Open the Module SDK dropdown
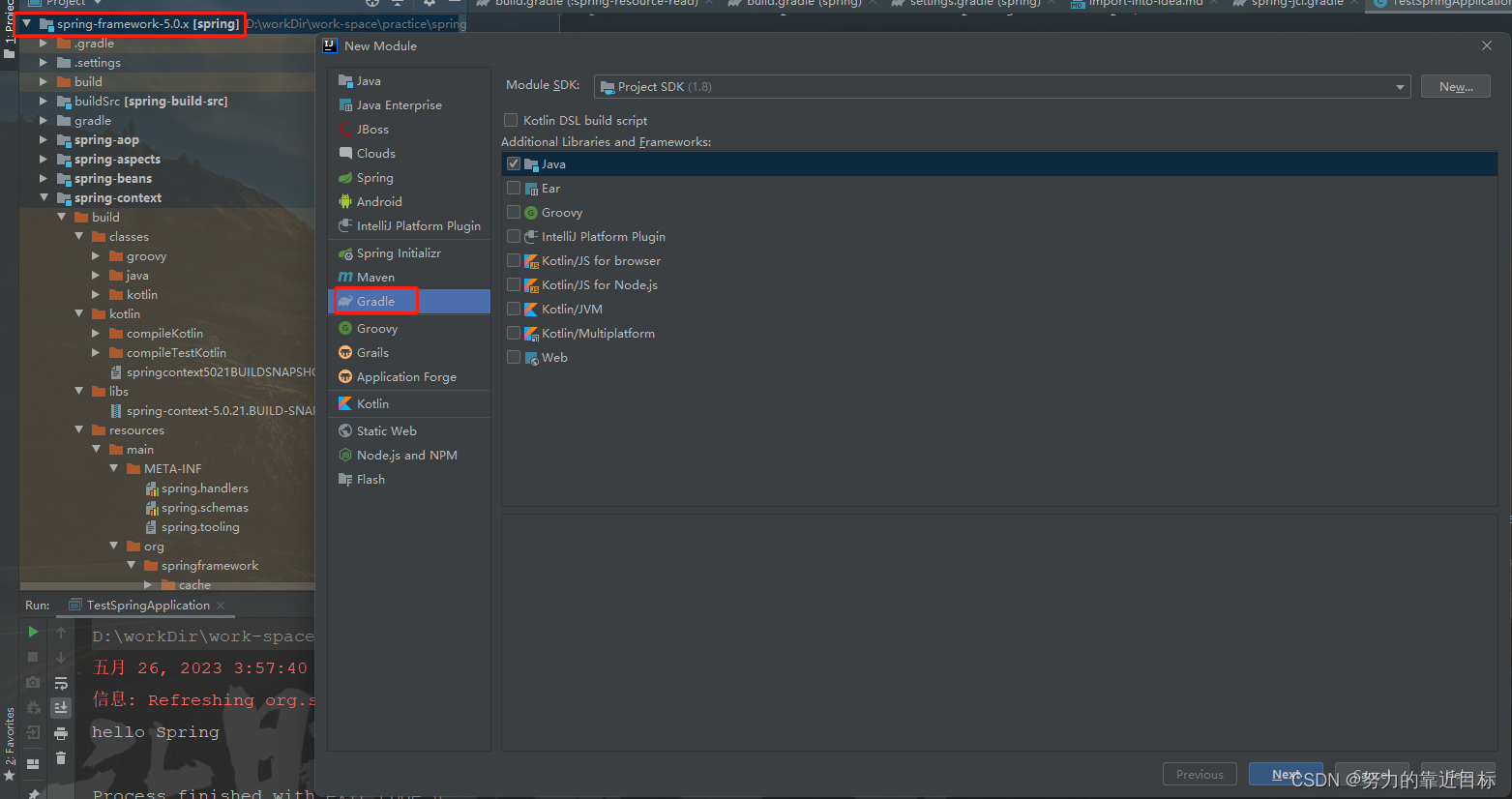This screenshot has height=799, width=1512. tap(1002, 87)
